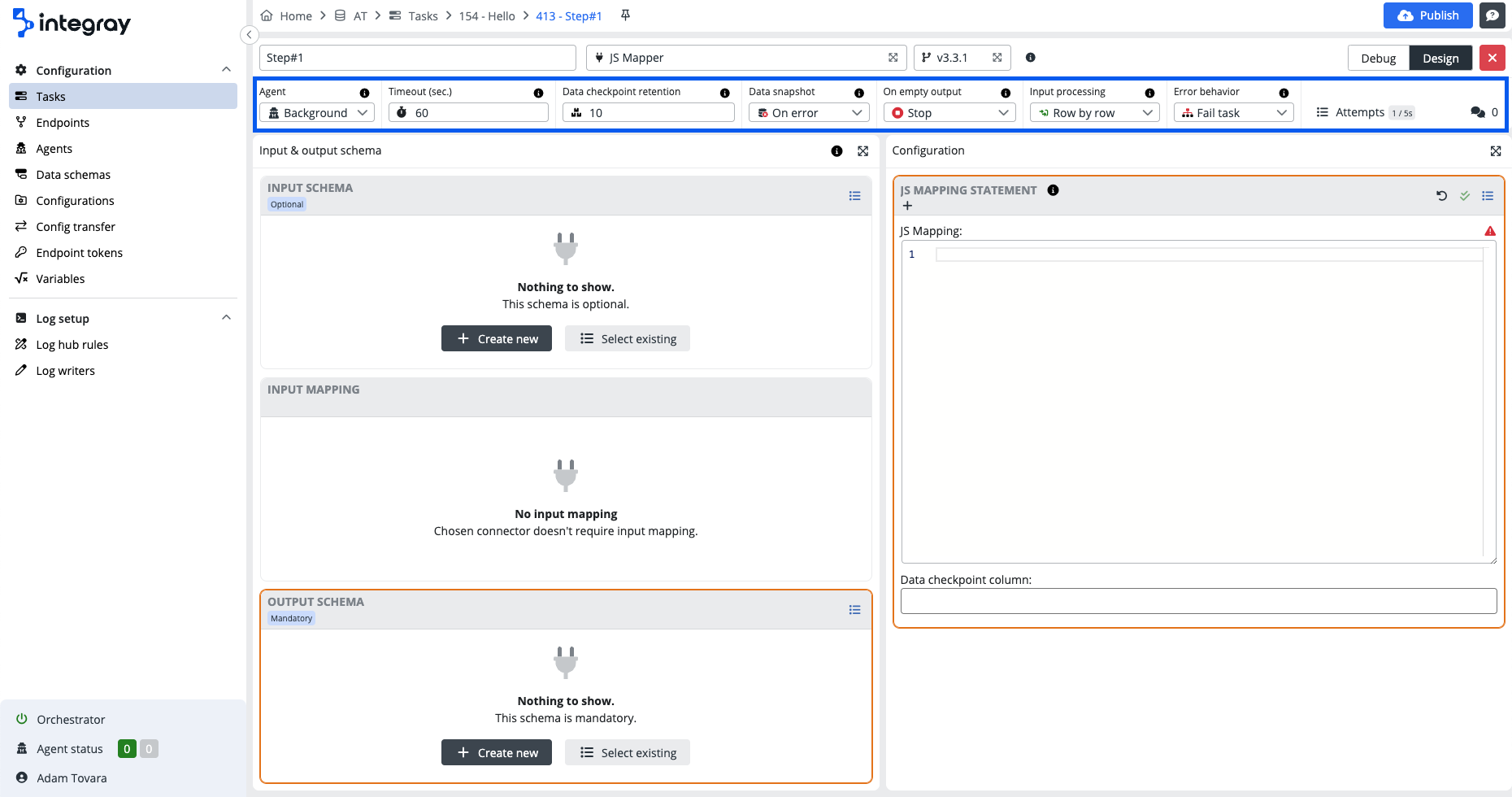Screen dimensions: 1512x797
Task: Switch to Debug mode
Action: [x=1378, y=58]
